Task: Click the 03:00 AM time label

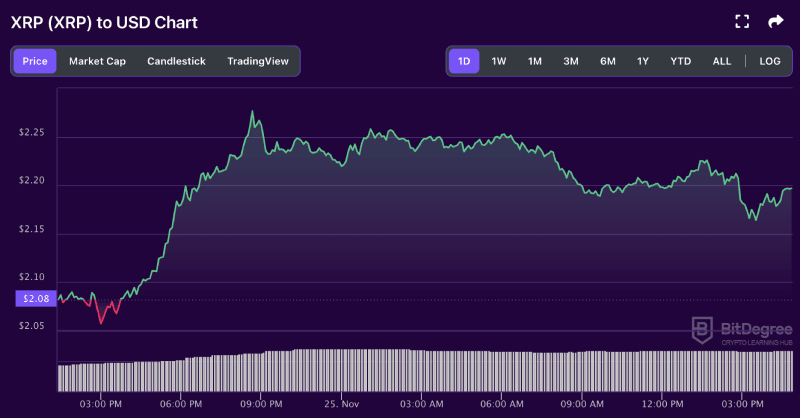Action: pos(421,404)
